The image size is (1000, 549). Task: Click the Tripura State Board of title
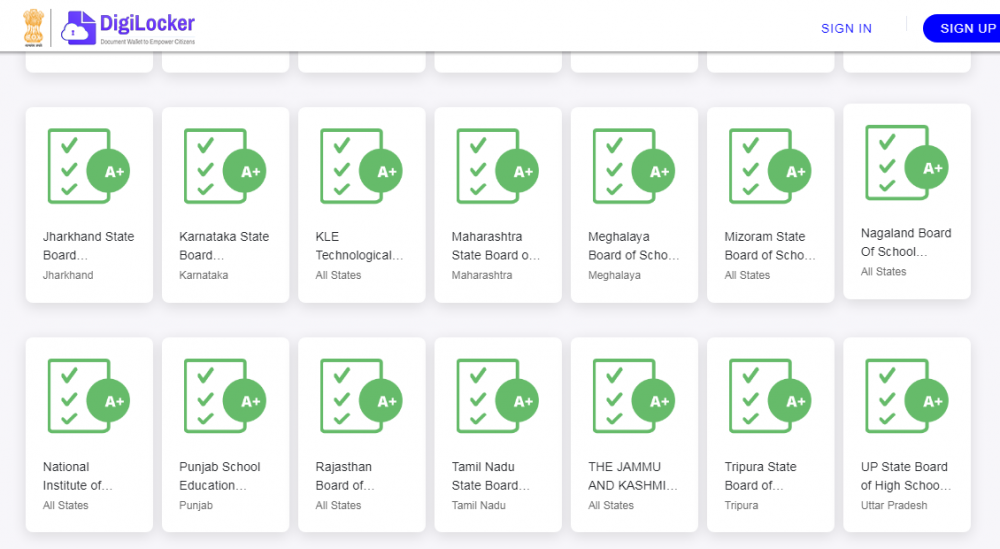tap(761, 476)
